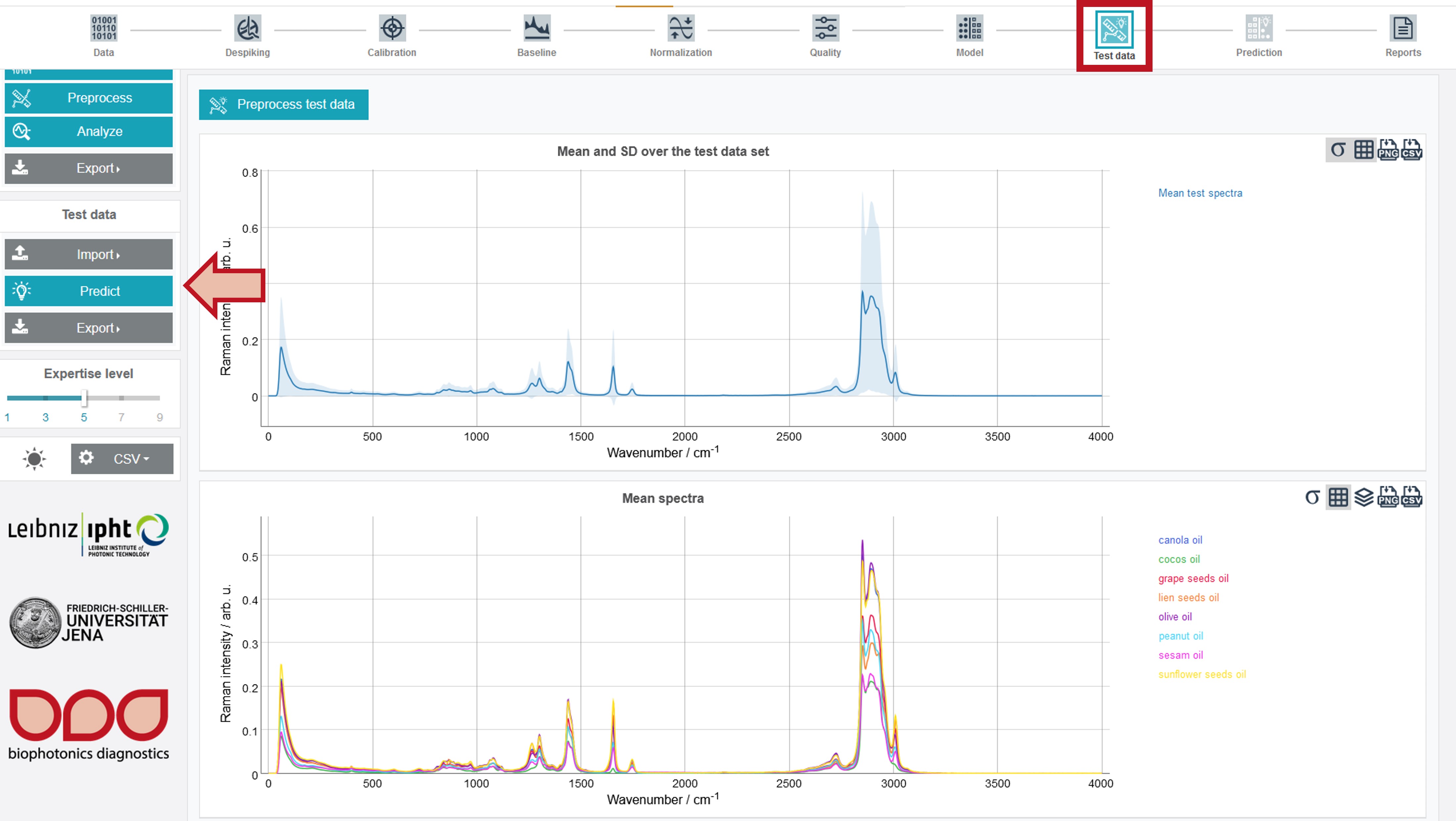The image size is (1456, 821).
Task: Open the Quality step icon
Action: click(x=825, y=28)
